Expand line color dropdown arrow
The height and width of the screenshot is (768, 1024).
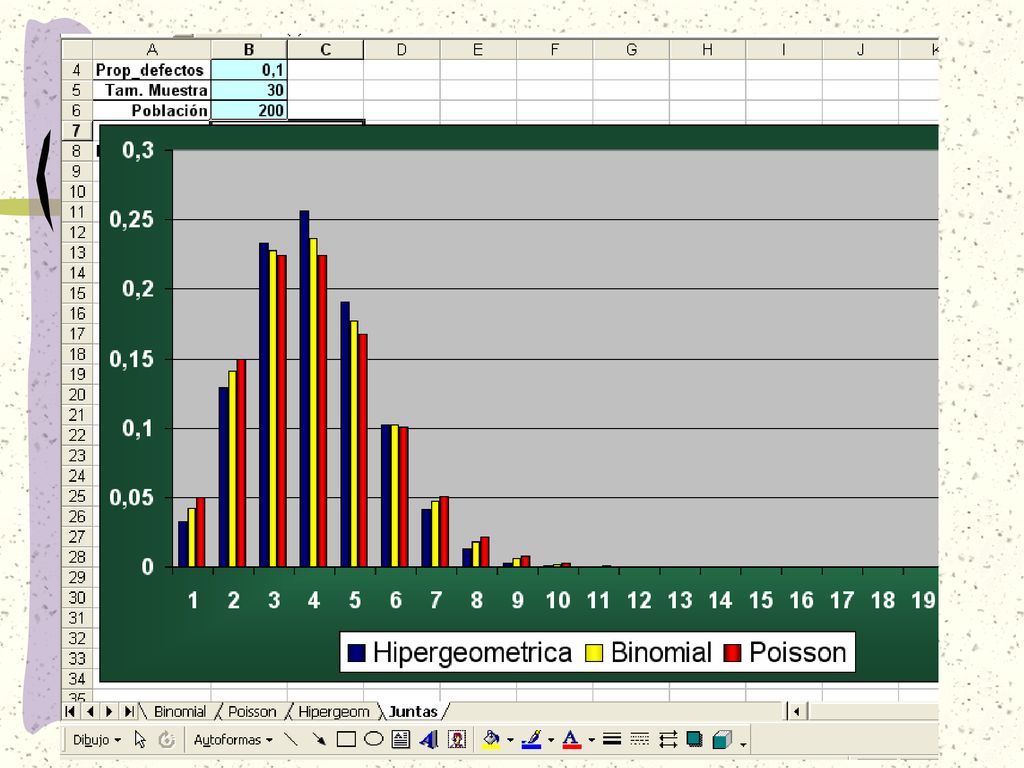551,740
